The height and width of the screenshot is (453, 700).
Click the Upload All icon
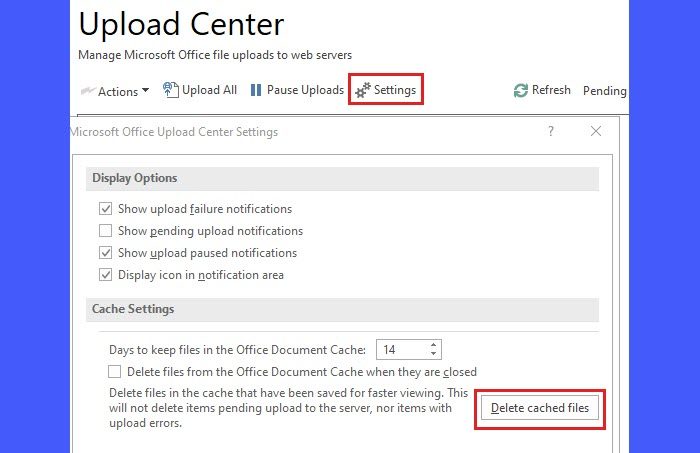[x=172, y=90]
